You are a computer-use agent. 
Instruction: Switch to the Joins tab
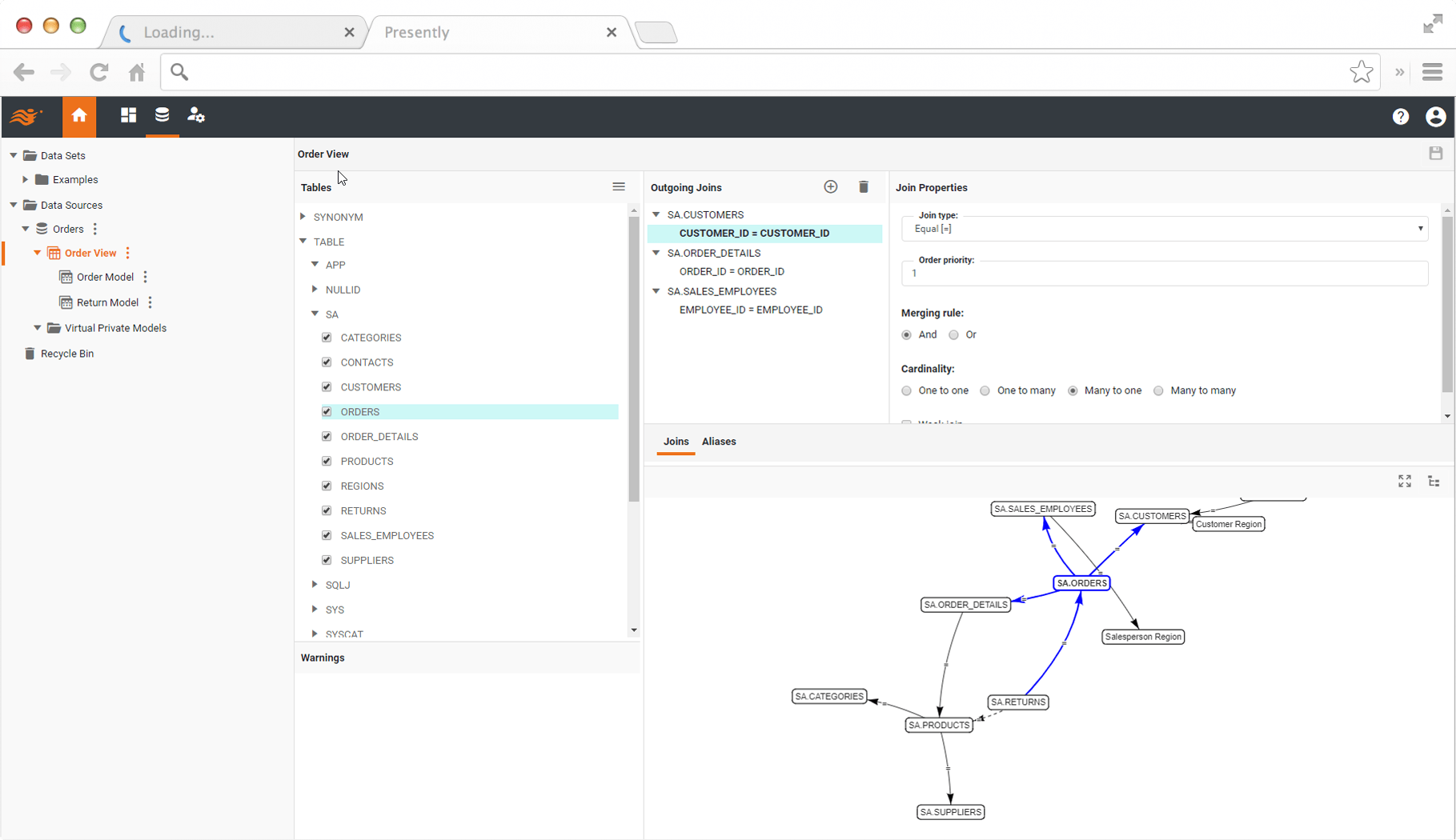pos(676,442)
